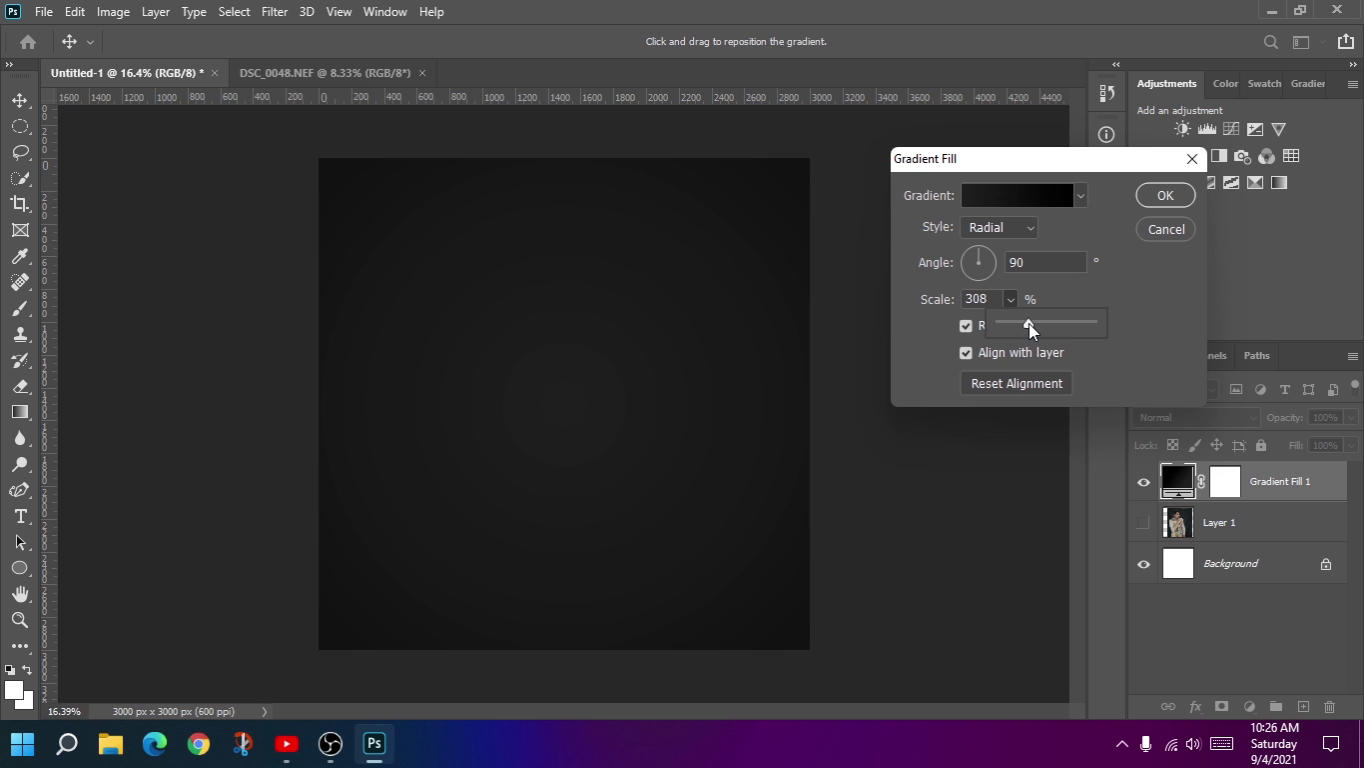Image resolution: width=1364 pixels, height=768 pixels.
Task: Select the Path Selection tool
Action: (20, 542)
